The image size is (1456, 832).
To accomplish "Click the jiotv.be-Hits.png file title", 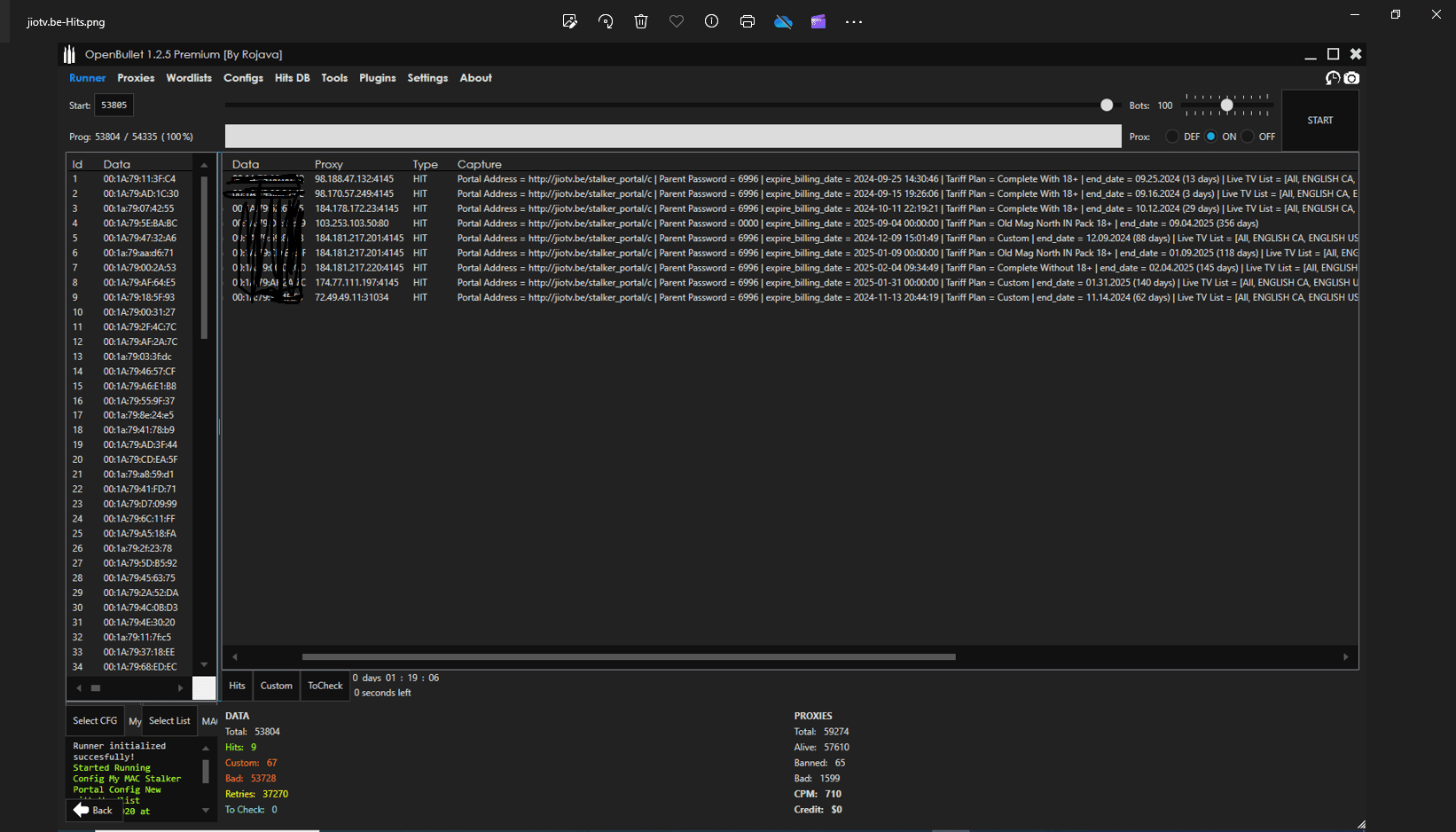I will [x=66, y=21].
